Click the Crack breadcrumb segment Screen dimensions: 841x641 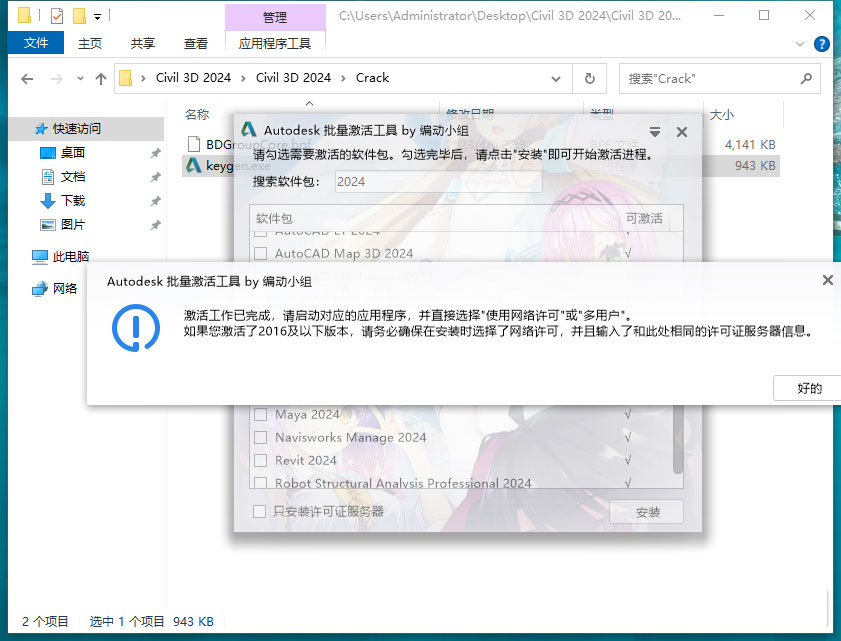[372, 78]
